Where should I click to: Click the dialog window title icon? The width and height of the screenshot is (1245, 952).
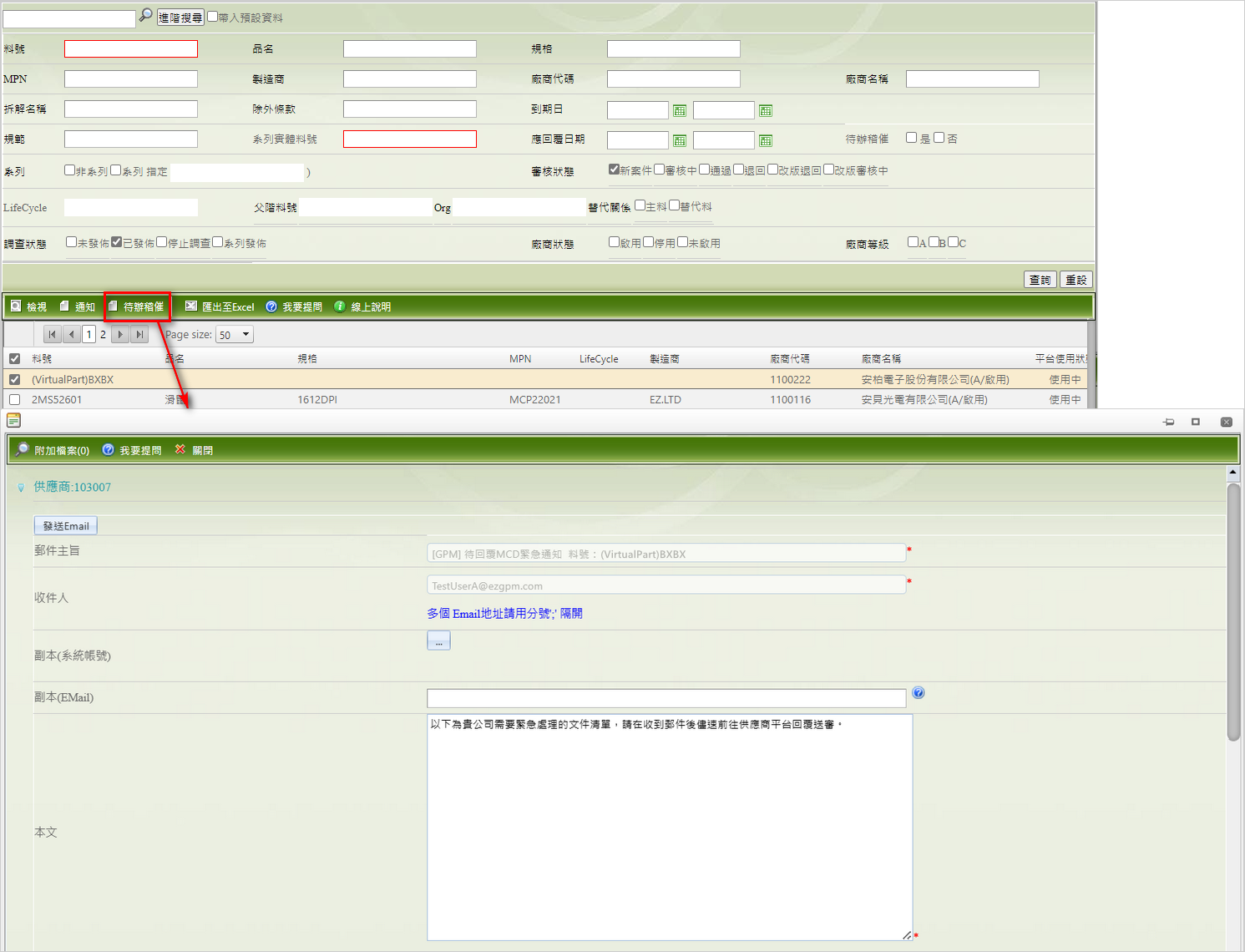13,420
